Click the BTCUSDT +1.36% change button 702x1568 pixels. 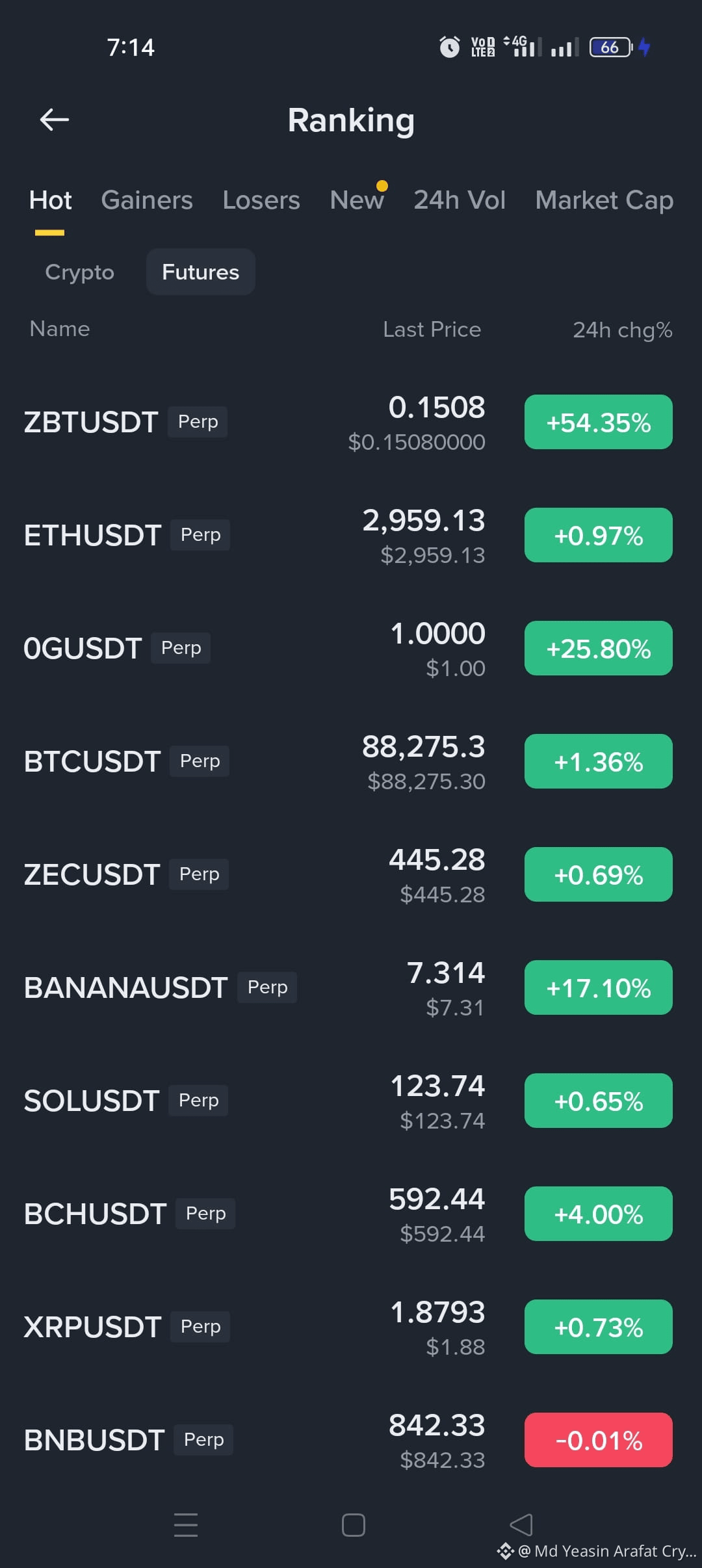(599, 761)
